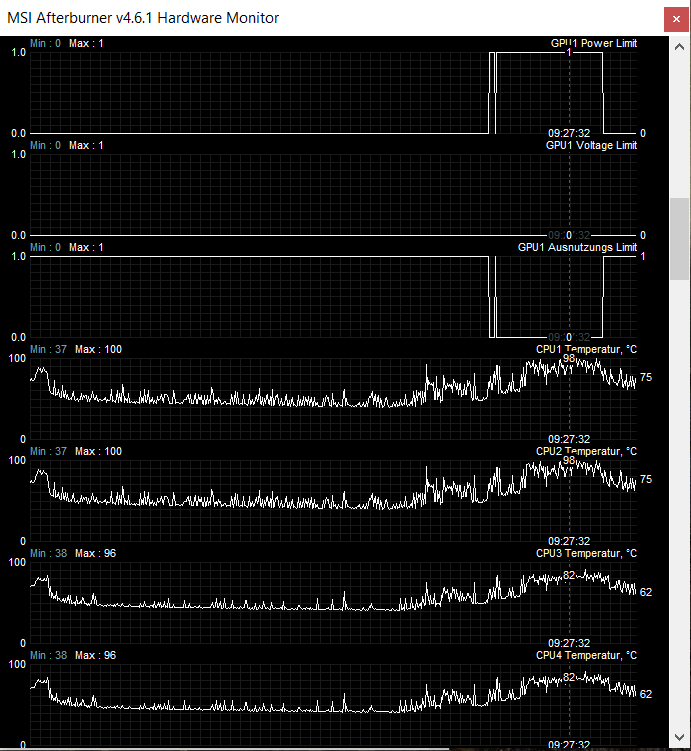The image size is (691, 751).
Task: Click the 09:27:32 timestamp in the CPU3 graph
Action: [569, 643]
